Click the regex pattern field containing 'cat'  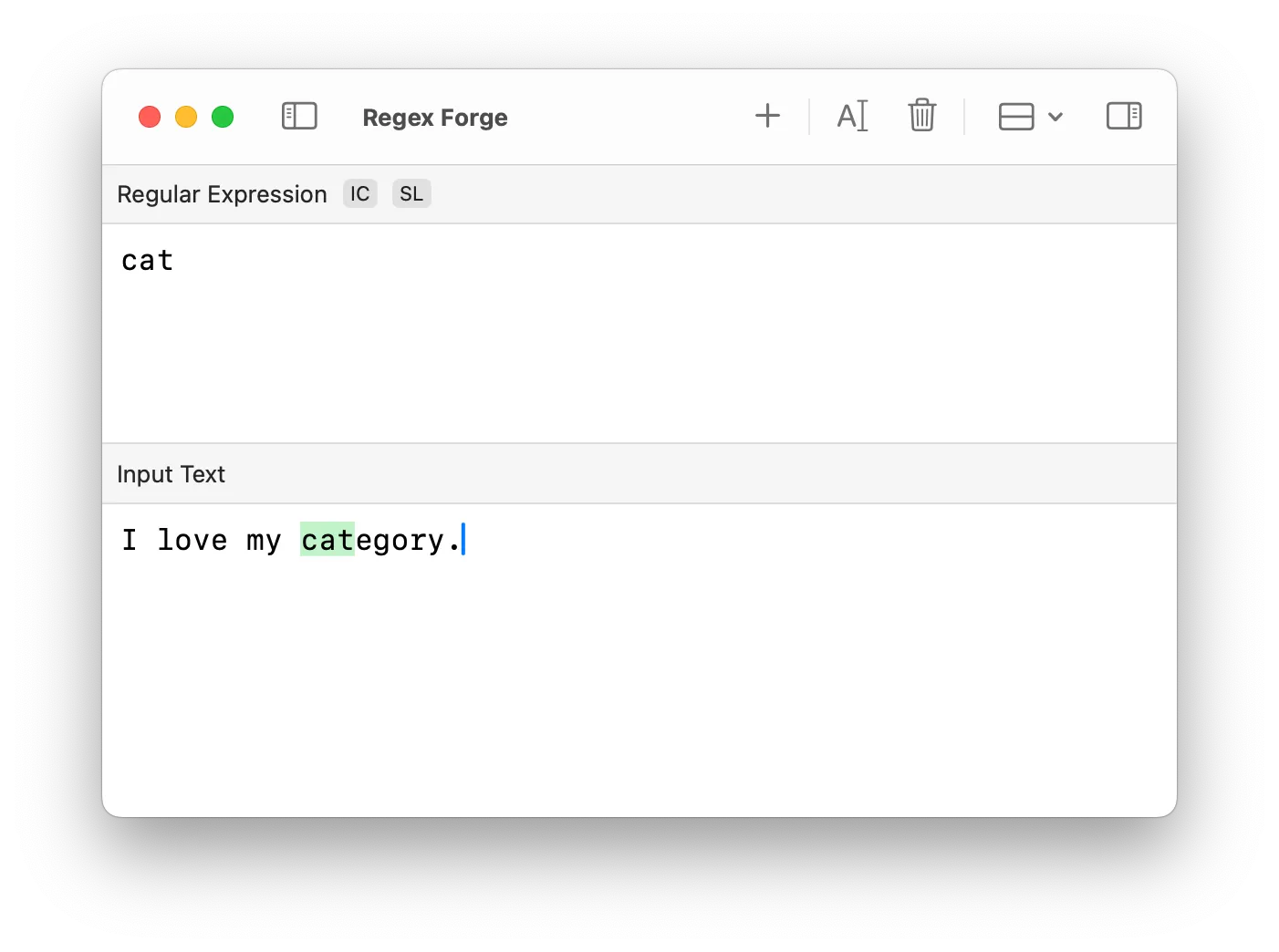[x=148, y=261]
